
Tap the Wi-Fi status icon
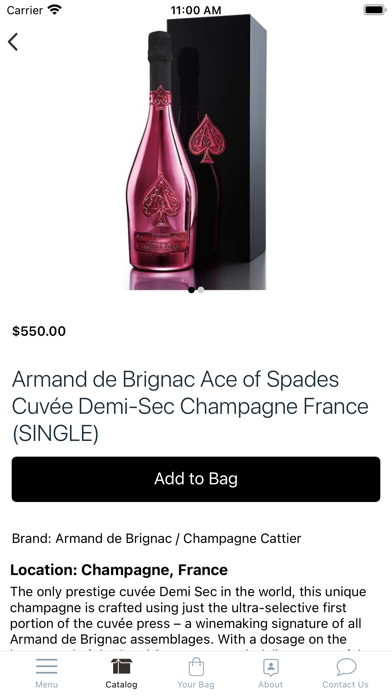click(x=55, y=9)
